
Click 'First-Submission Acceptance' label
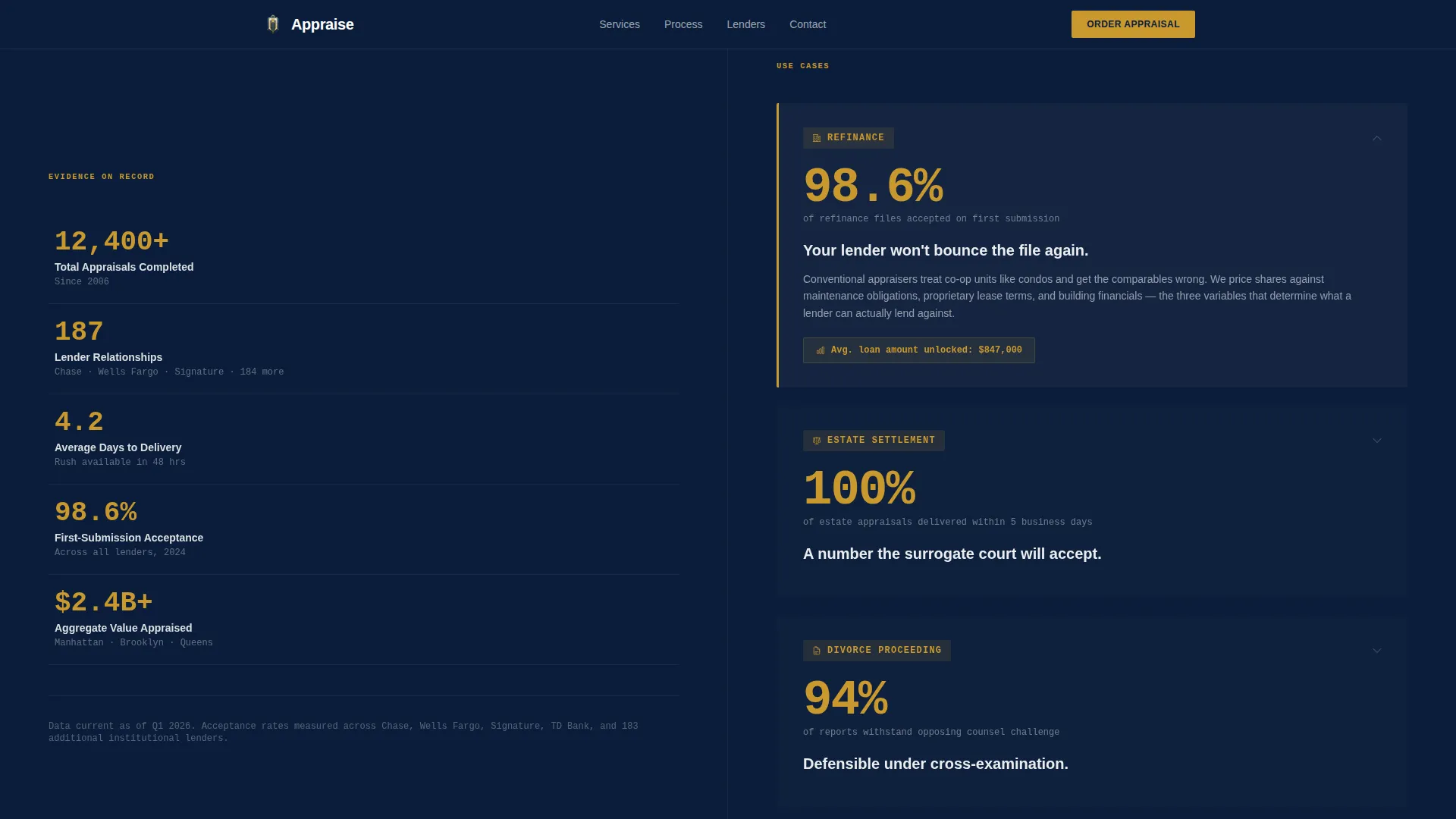(129, 538)
